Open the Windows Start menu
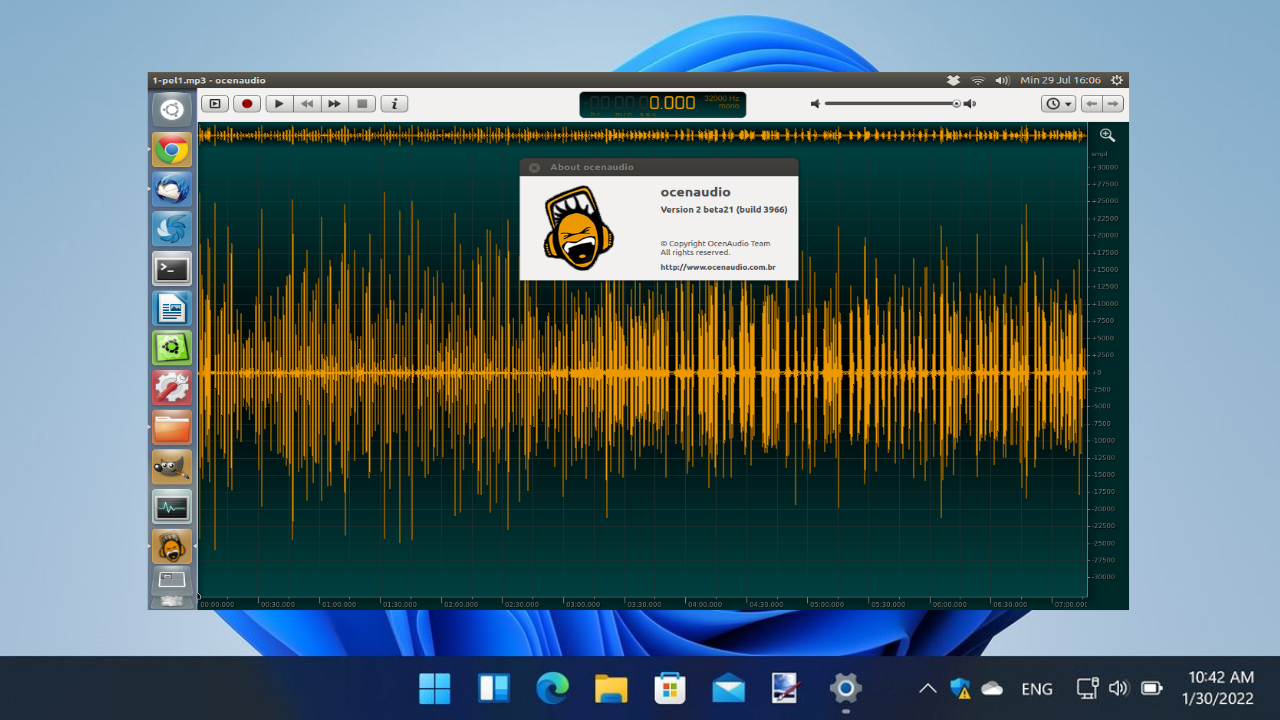Screen dimensions: 1280x720 click(435, 688)
